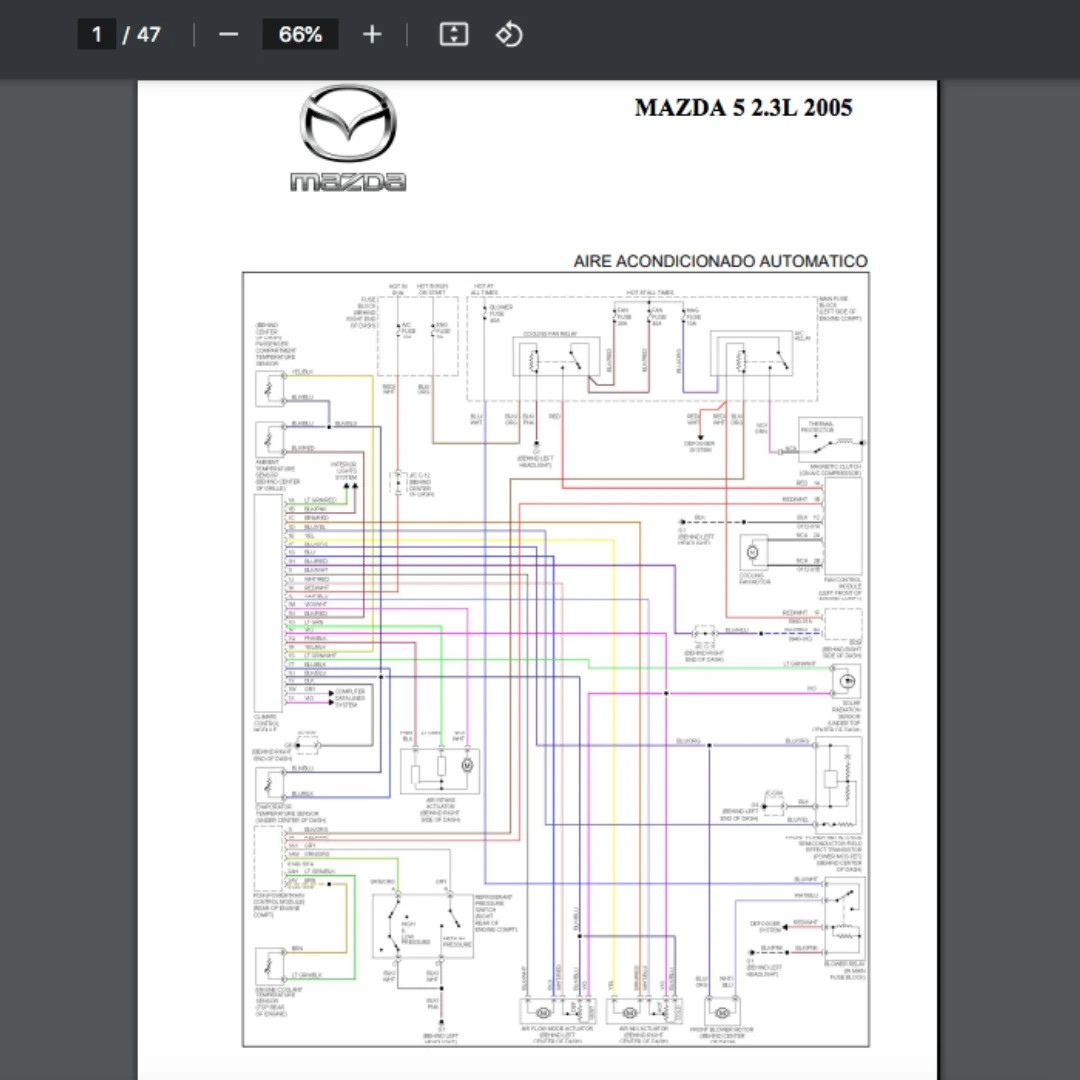Image resolution: width=1080 pixels, height=1080 pixels.
Task: Click the Mazda logo in the document
Action: (348, 138)
